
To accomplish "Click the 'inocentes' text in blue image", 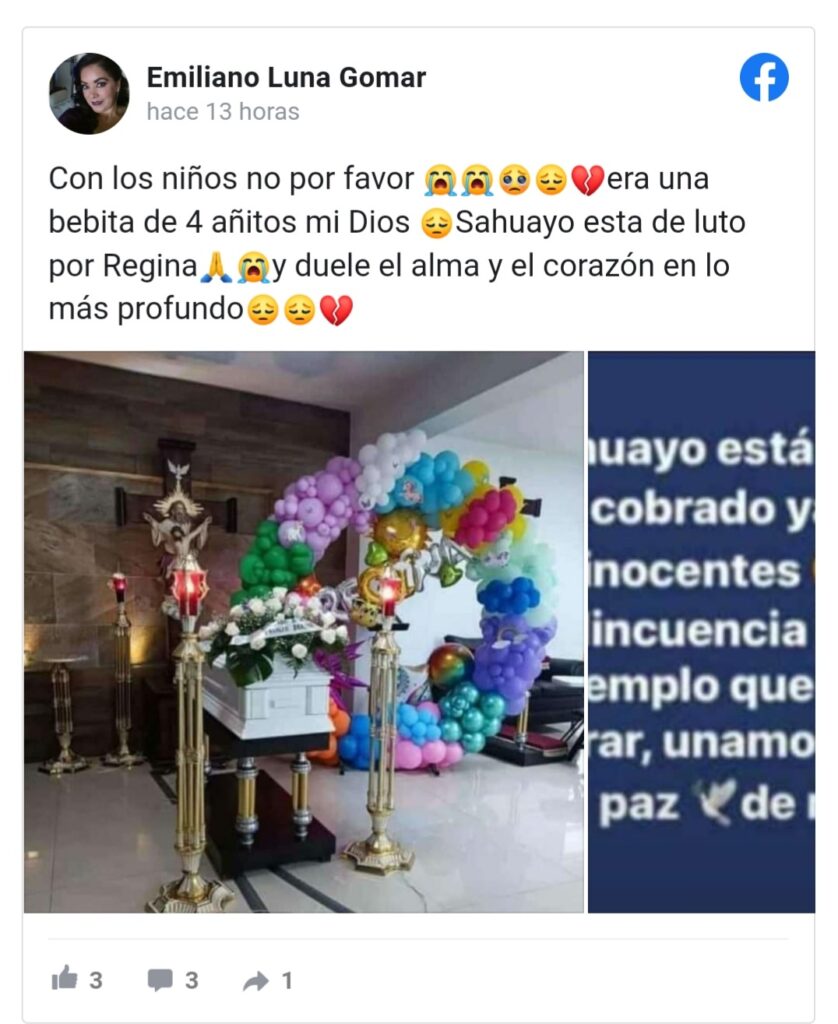I will (696, 571).
